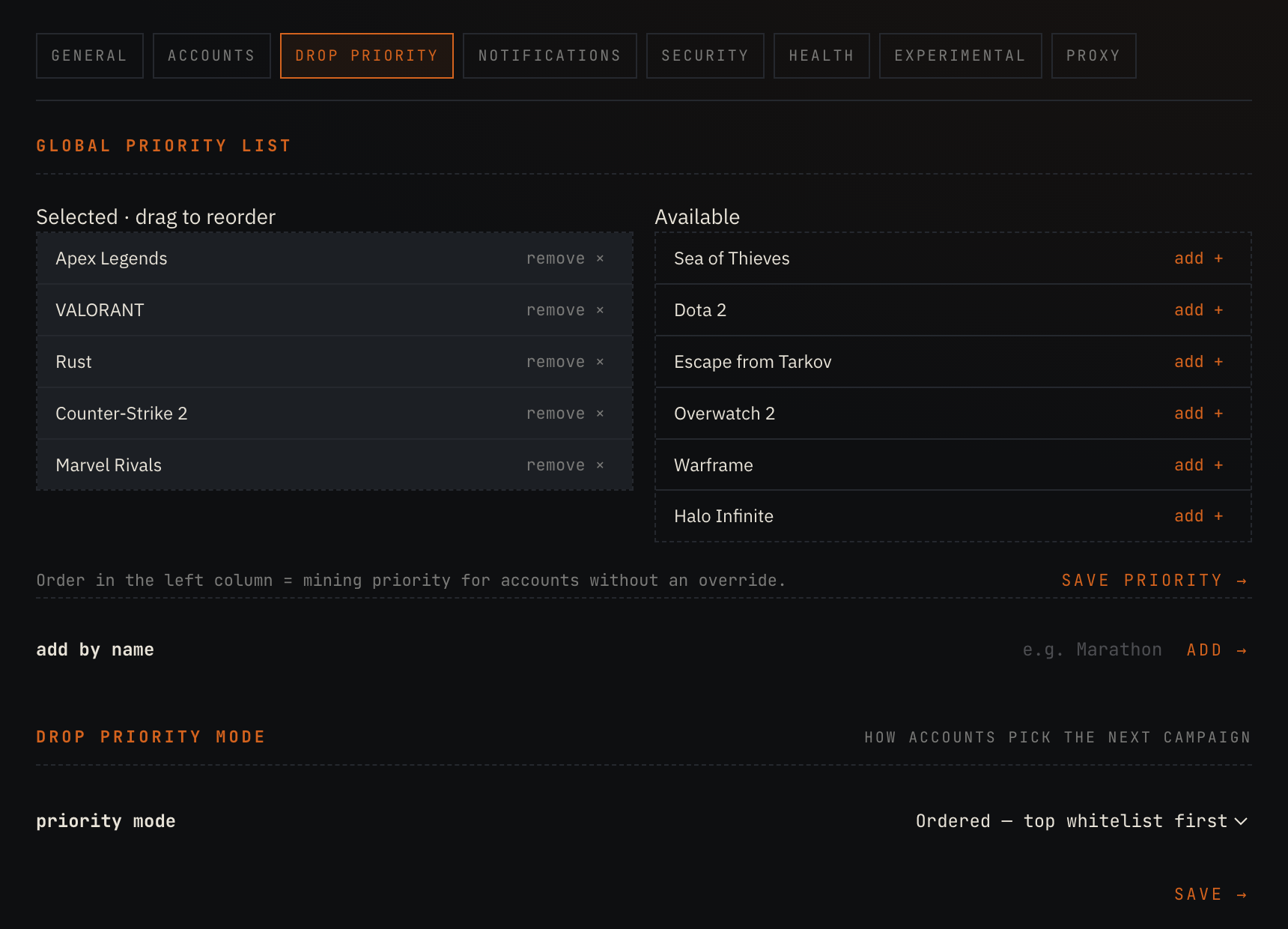Screen dimensions: 1288x929
Task: Click the mining priority hint text
Action: pyautogui.click(x=411, y=581)
